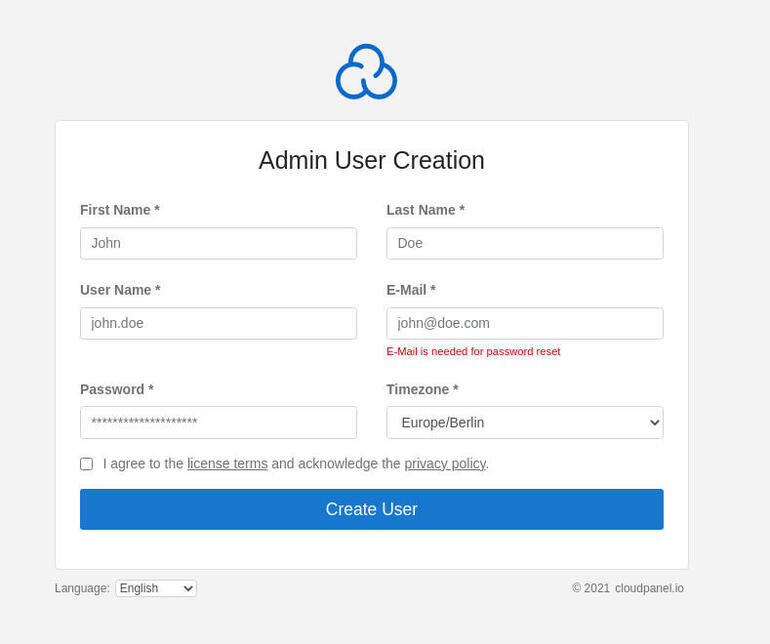Viewport: 770px width, 644px height.
Task: Tick the license agreement checkbox
Action: (x=86, y=464)
